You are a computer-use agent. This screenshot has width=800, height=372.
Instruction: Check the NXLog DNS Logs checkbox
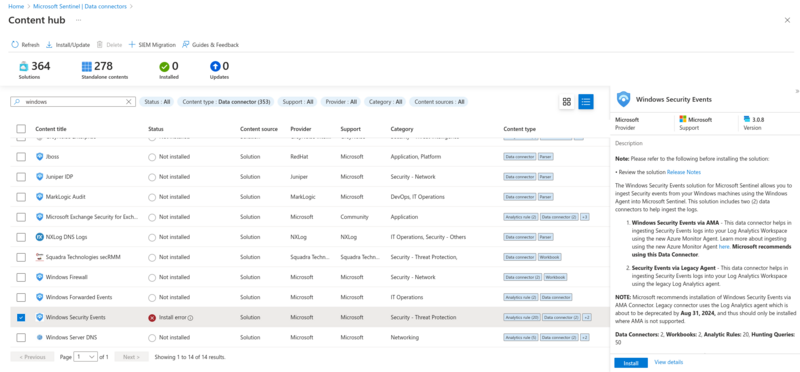[x=21, y=237]
